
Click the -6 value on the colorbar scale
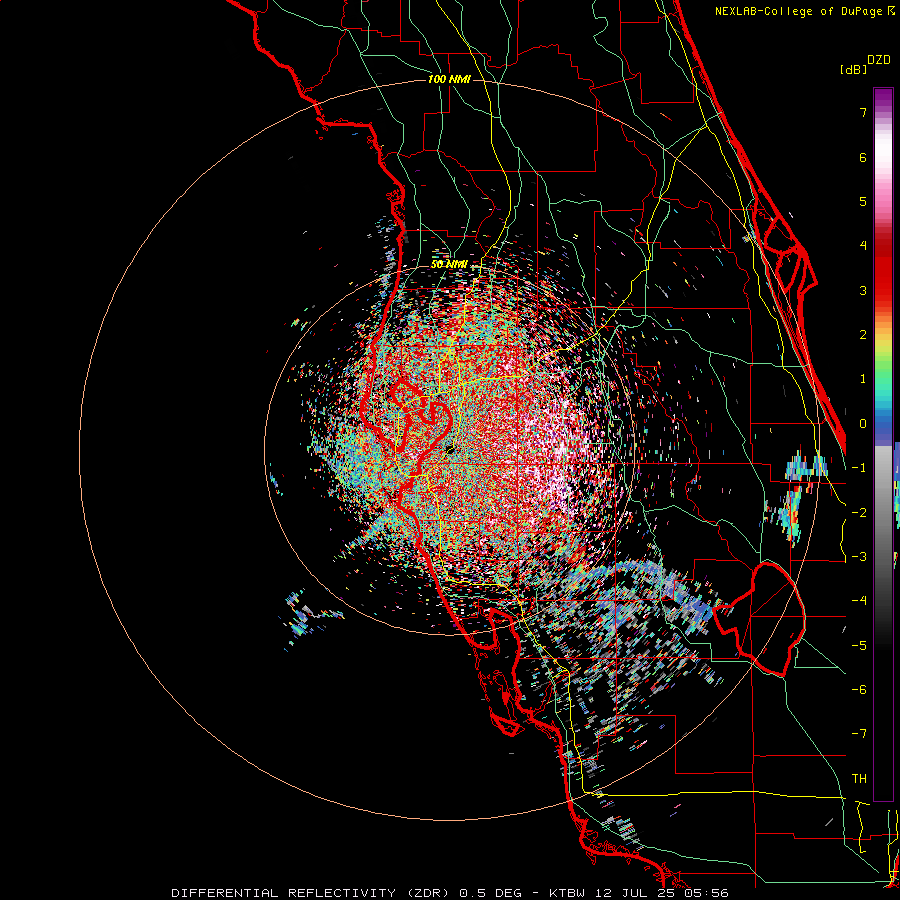coord(859,689)
